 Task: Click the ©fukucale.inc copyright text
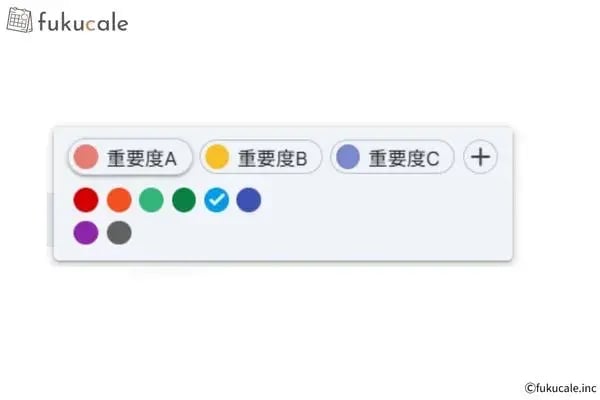560,387
